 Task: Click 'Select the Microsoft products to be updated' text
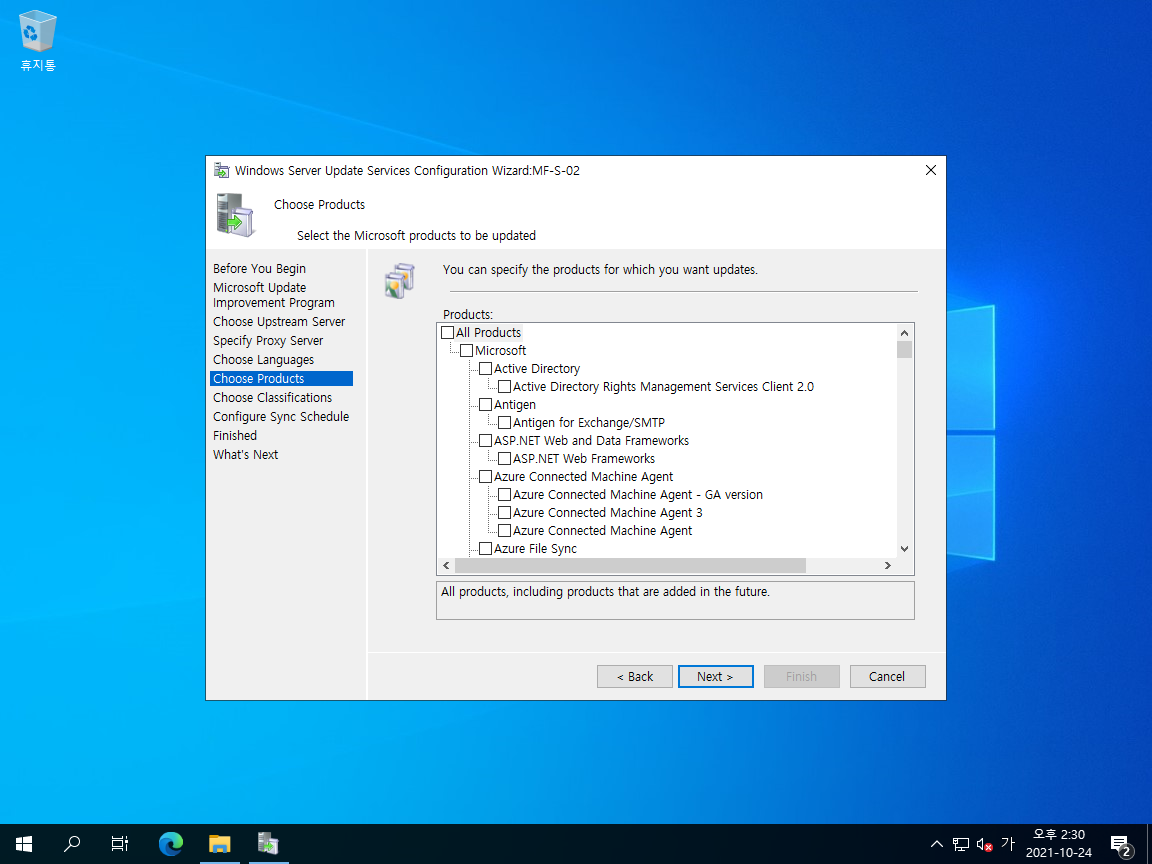(417, 236)
